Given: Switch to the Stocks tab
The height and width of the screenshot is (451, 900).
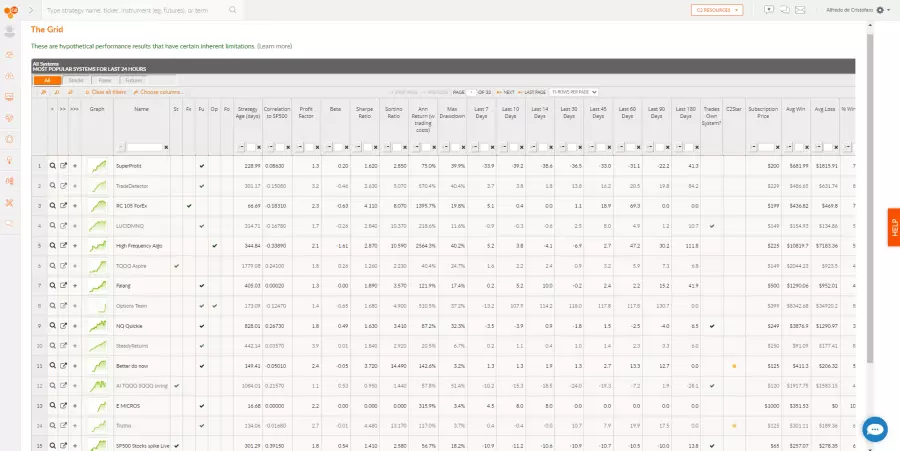Looking at the screenshot, I should (76, 81).
